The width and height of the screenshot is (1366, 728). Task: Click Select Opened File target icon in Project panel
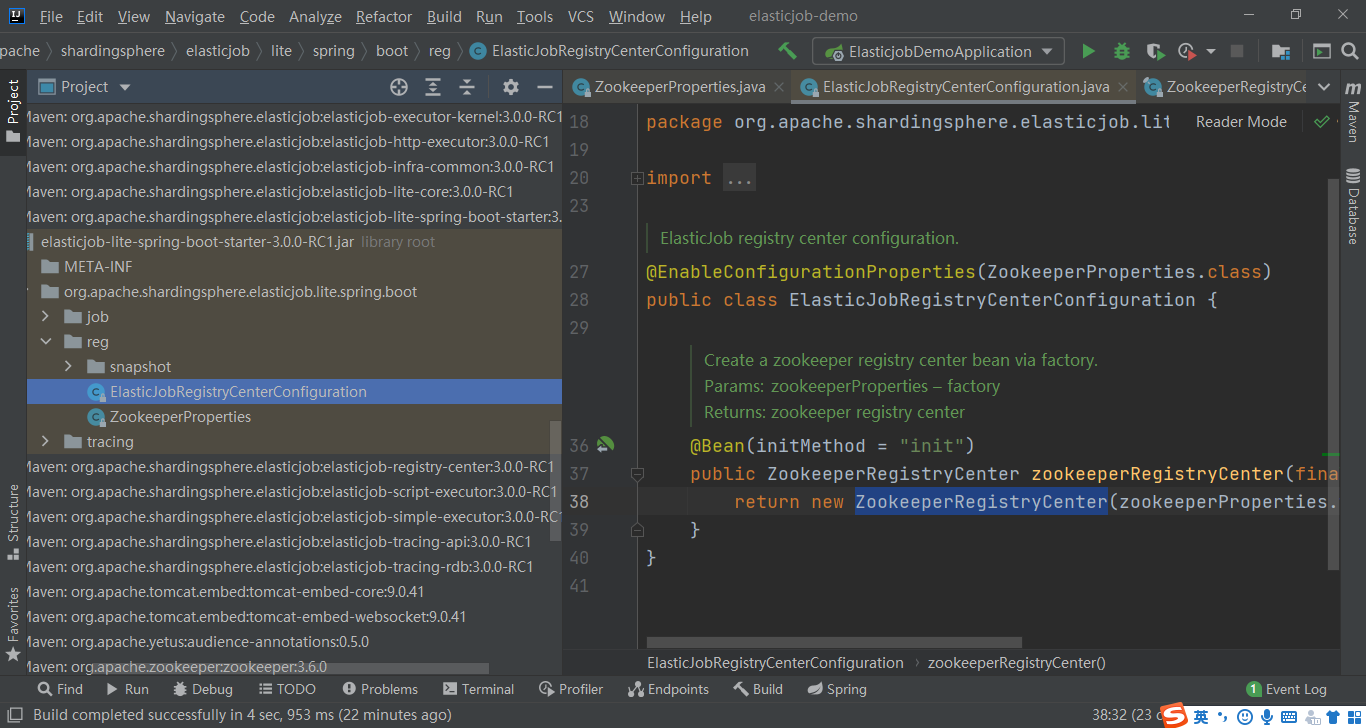(x=399, y=87)
